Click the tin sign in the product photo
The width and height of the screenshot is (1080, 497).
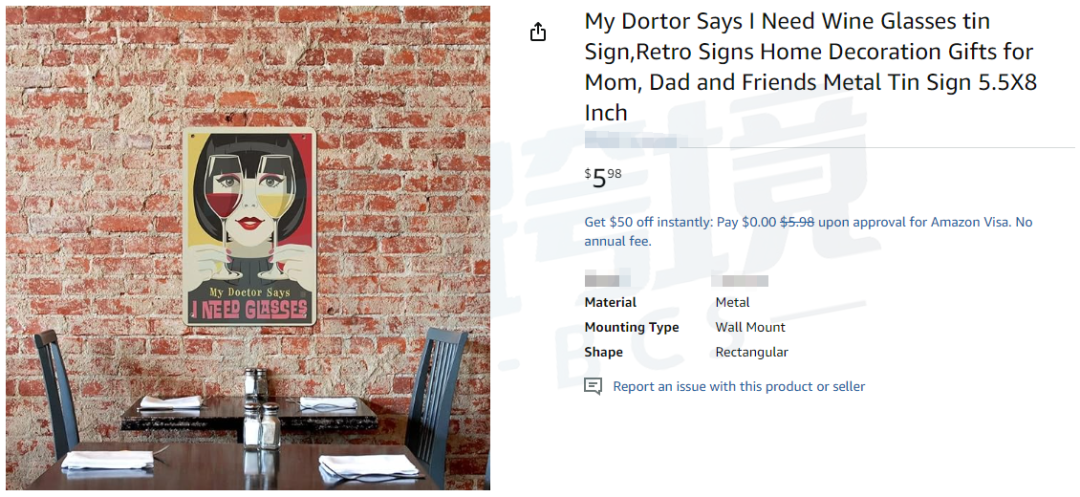pos(250,226)
